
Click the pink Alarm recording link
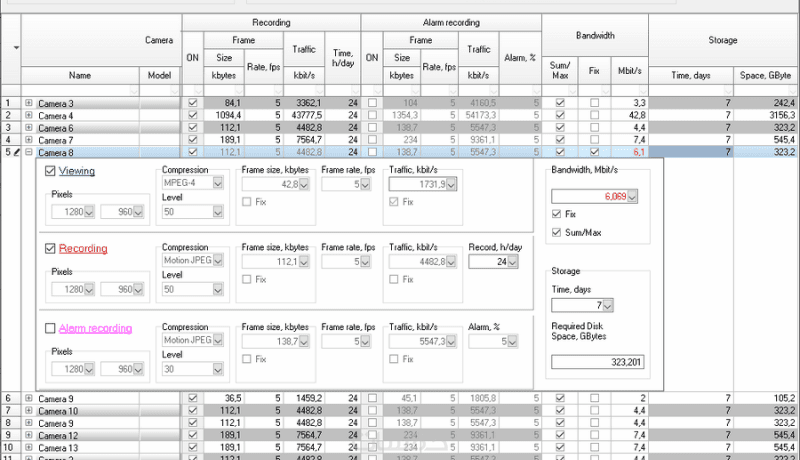pyautogui.click(x=95, y=328)
